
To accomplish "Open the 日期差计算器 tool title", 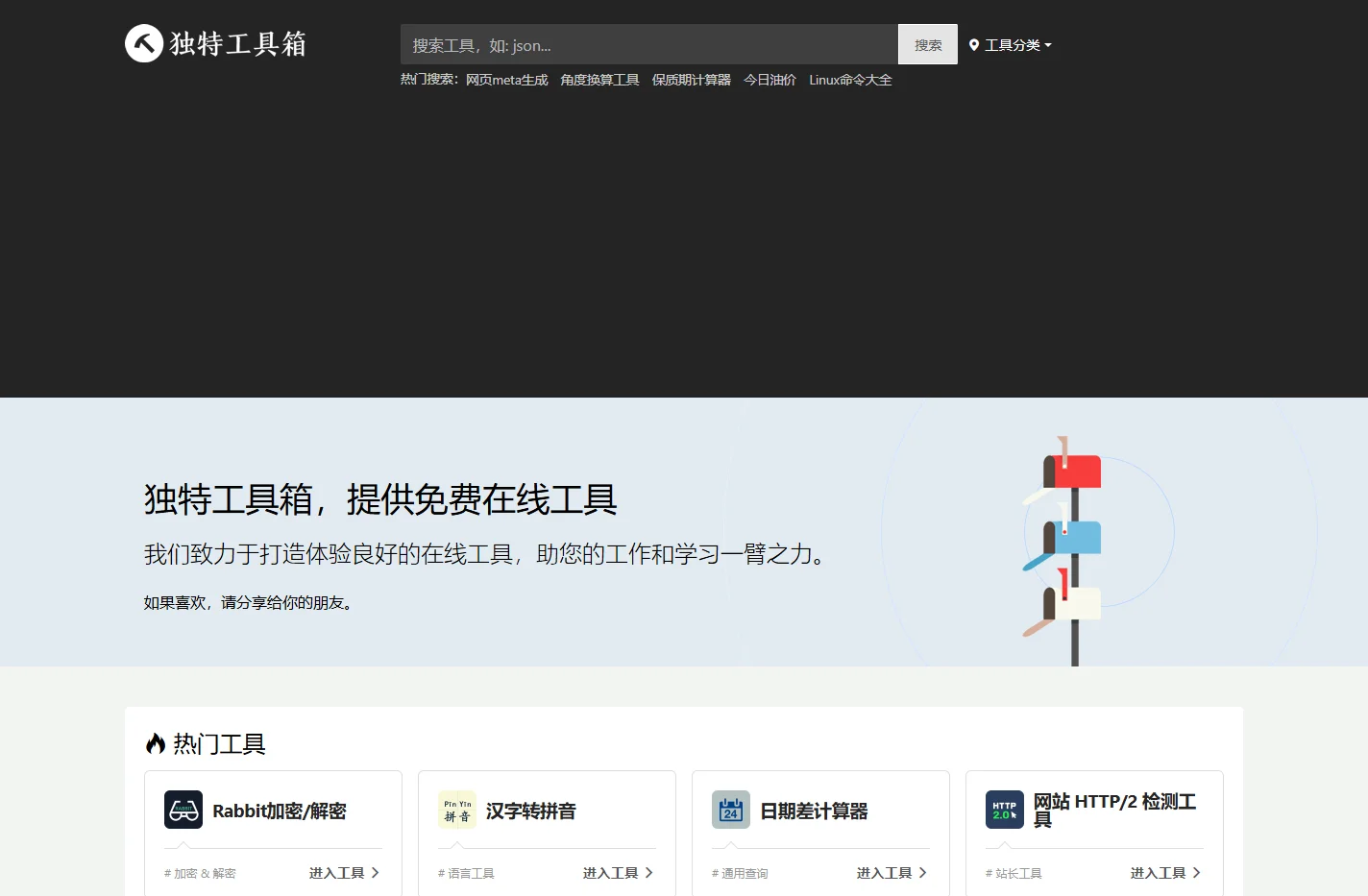I will [814, 811].
